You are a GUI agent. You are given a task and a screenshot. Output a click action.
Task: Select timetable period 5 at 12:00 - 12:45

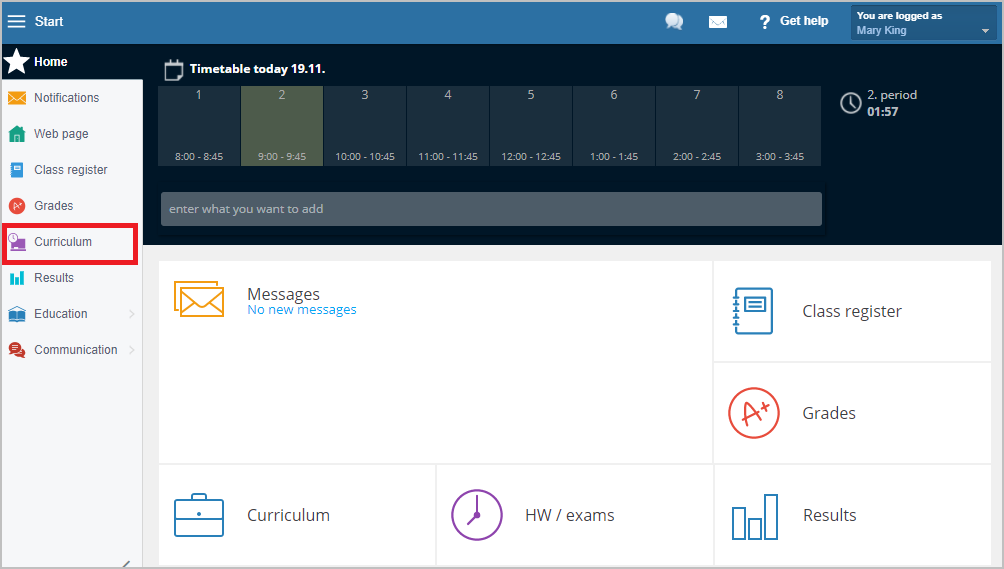tap(531, 126)
